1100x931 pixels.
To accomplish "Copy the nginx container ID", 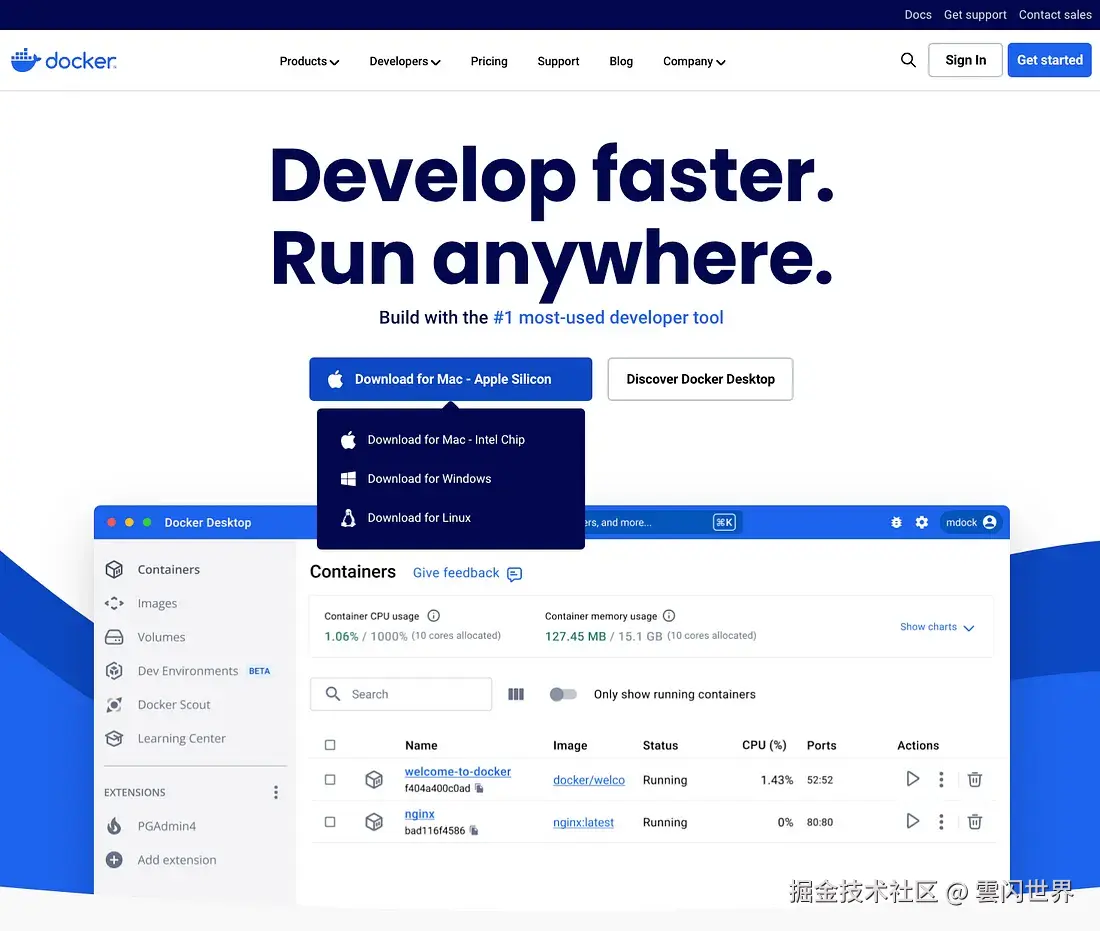I will 474,830.
